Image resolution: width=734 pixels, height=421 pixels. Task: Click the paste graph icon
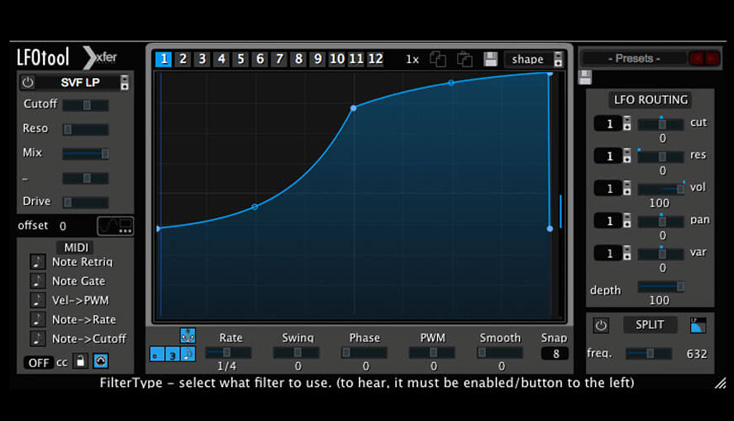[x=464, y=59]
